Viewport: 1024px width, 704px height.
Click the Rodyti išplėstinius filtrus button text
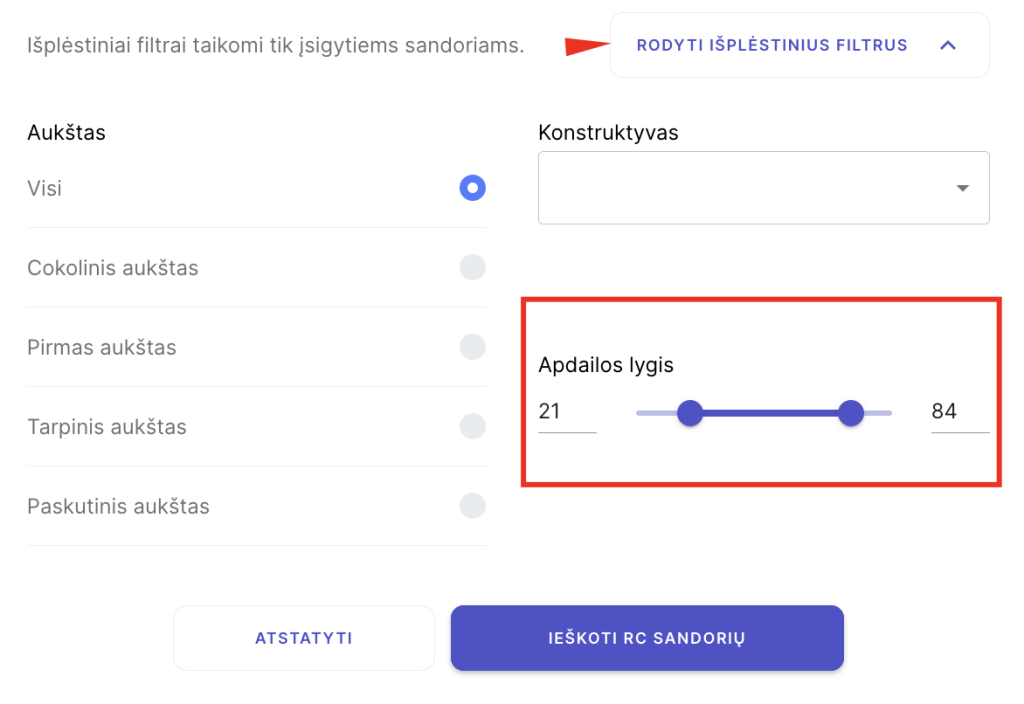[x=772, y=45]
